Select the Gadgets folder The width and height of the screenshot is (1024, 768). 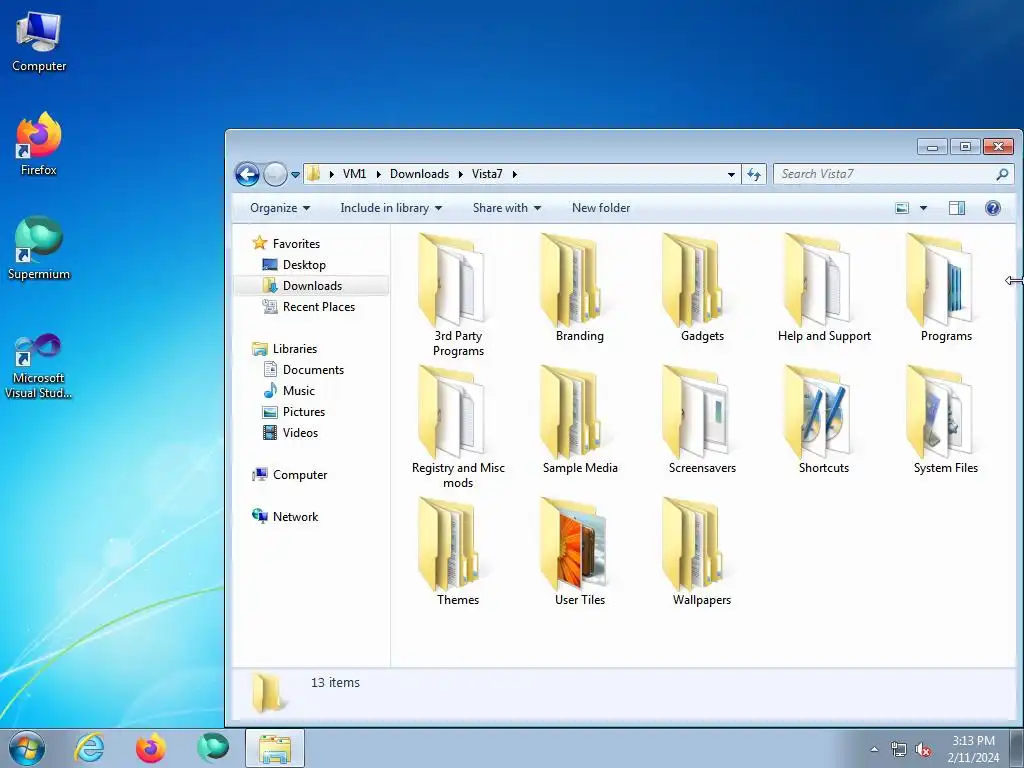[x=702, y=288]
